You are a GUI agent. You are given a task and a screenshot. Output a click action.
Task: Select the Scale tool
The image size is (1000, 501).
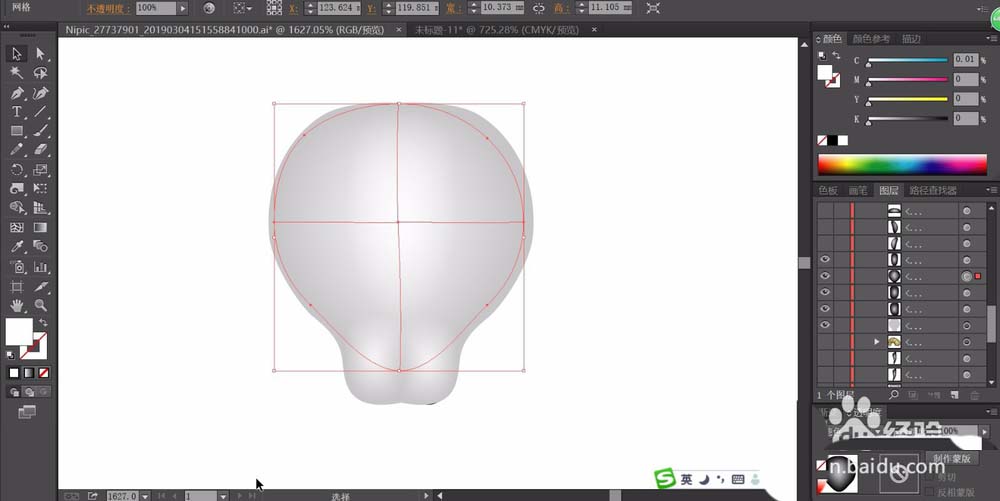[40, 170]
